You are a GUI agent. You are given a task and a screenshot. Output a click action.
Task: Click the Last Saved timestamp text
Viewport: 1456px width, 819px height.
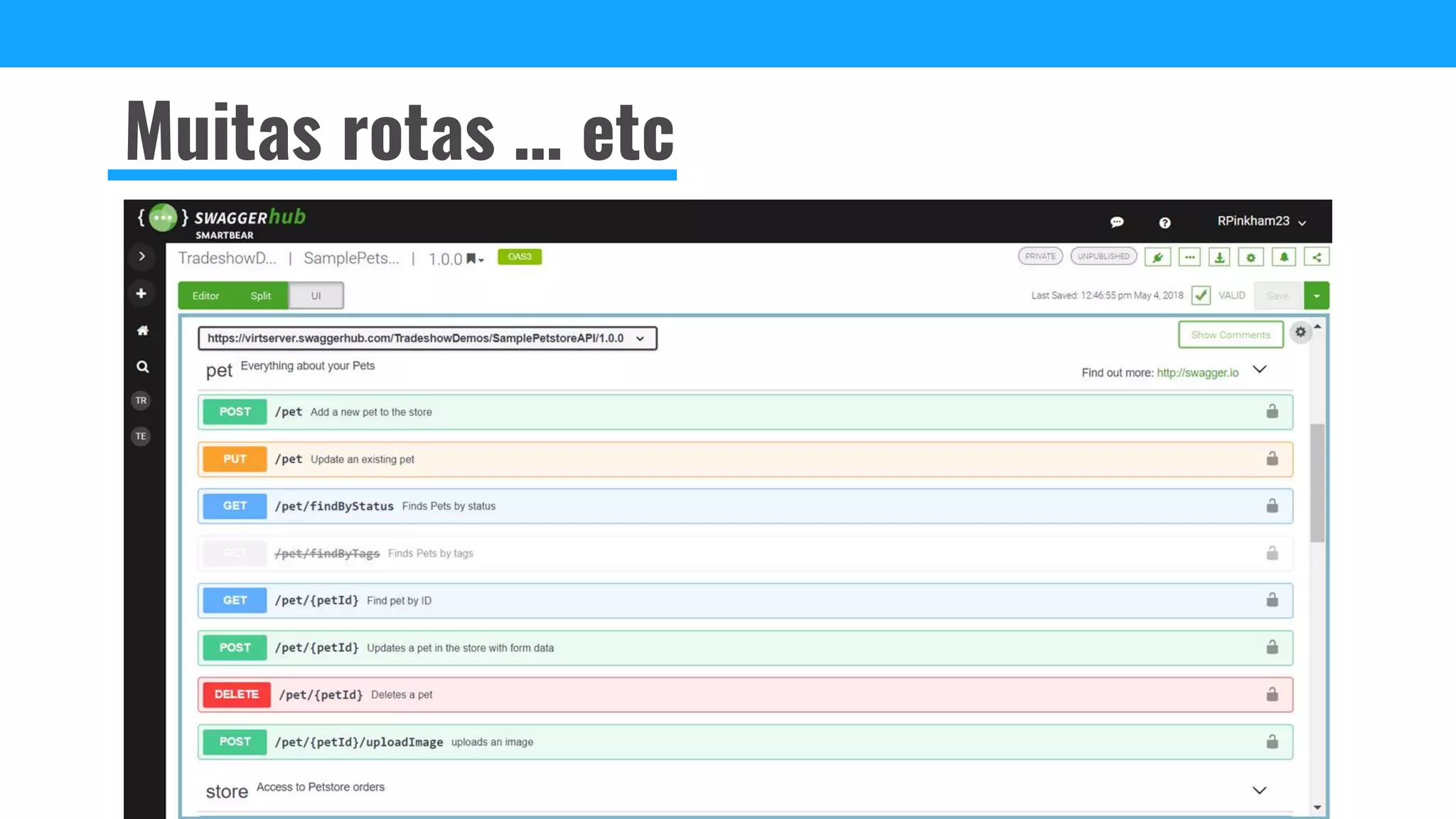1107,296
